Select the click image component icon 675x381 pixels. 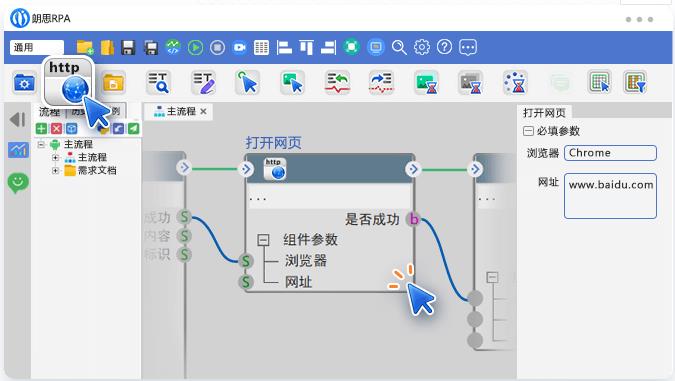click(x=292, y=82)
